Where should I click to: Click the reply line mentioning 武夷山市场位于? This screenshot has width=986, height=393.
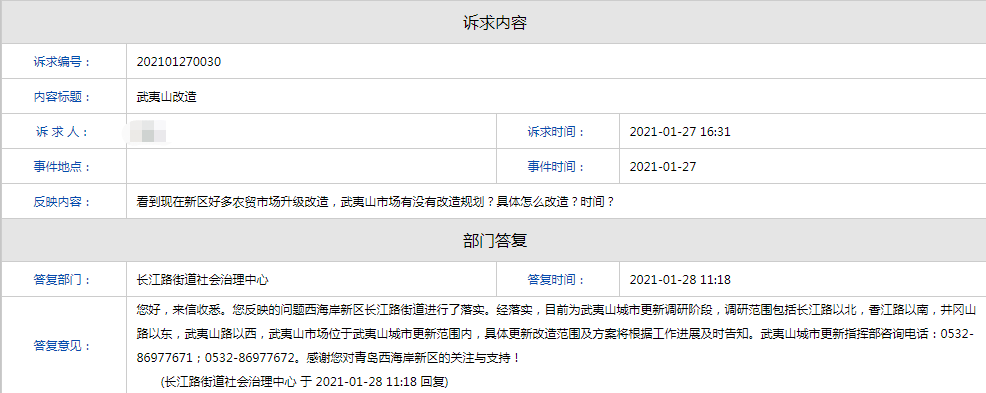(556, 333)
